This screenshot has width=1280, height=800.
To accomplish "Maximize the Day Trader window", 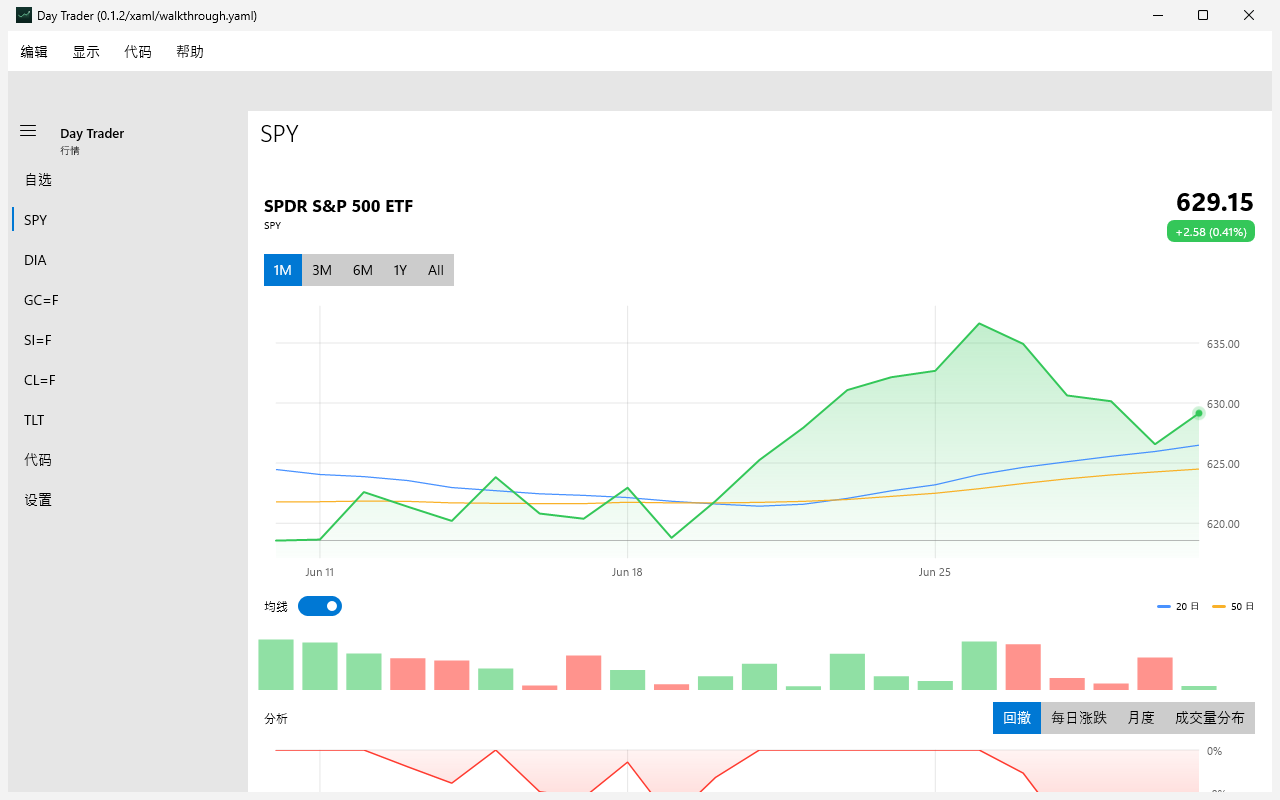I will click(1203, 15).
